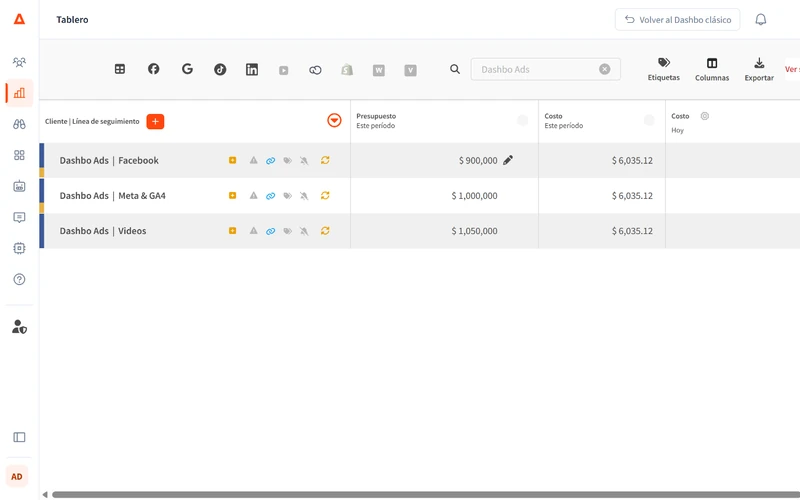
Task: Open the AD account avatar
Action: 17,477
